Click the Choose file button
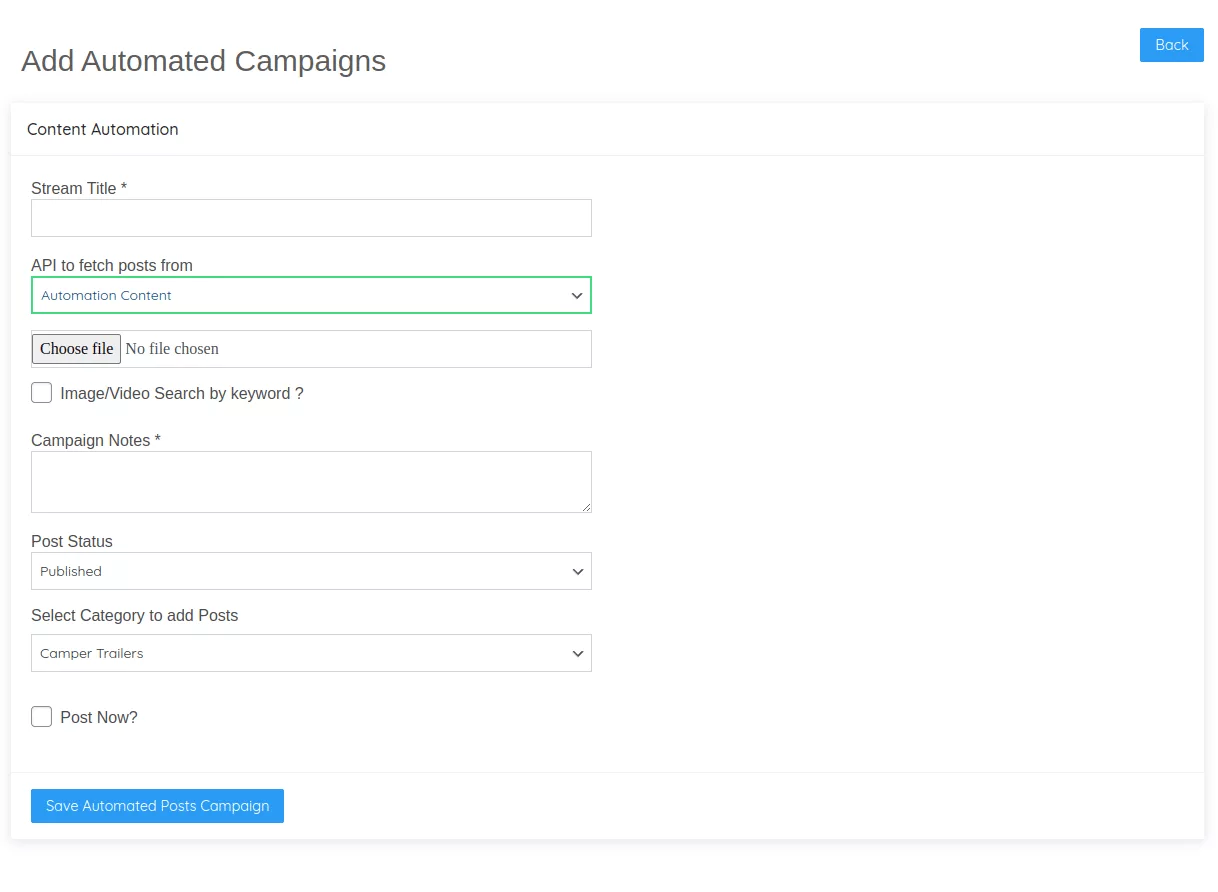This screenshot has width=1218, height=892. click(77, 349)
